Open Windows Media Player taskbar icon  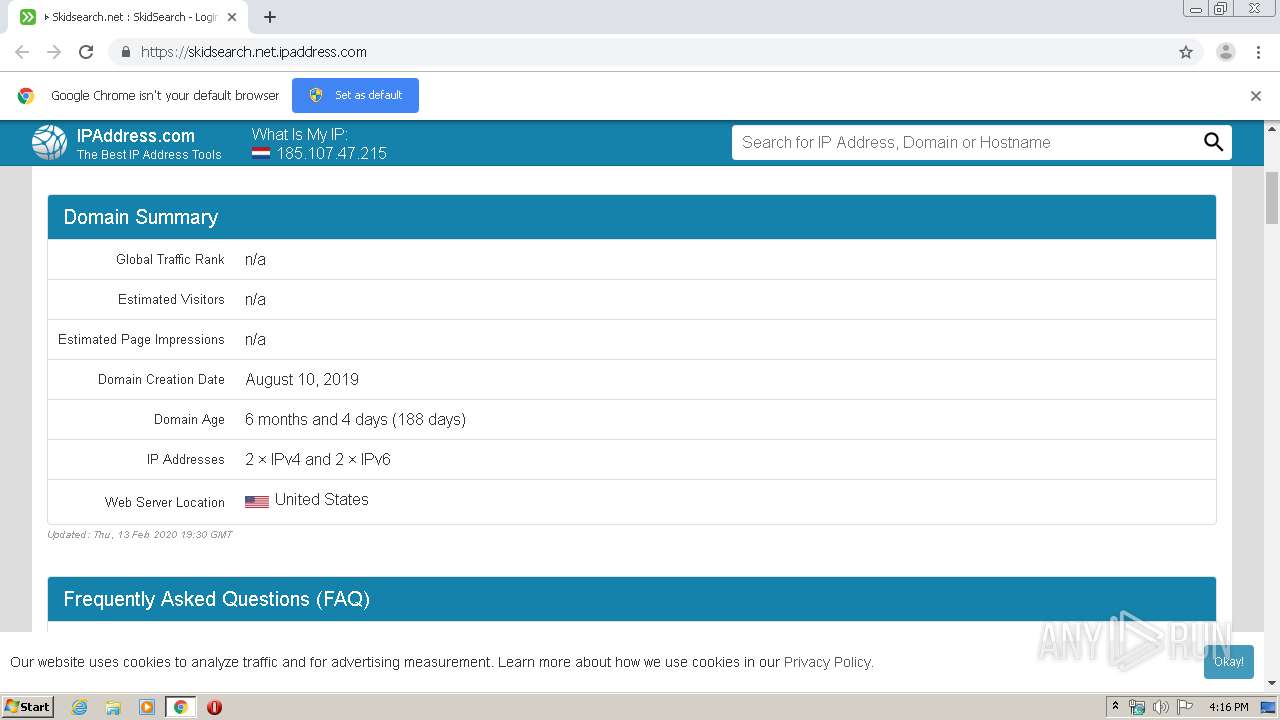tap(147, 707)
